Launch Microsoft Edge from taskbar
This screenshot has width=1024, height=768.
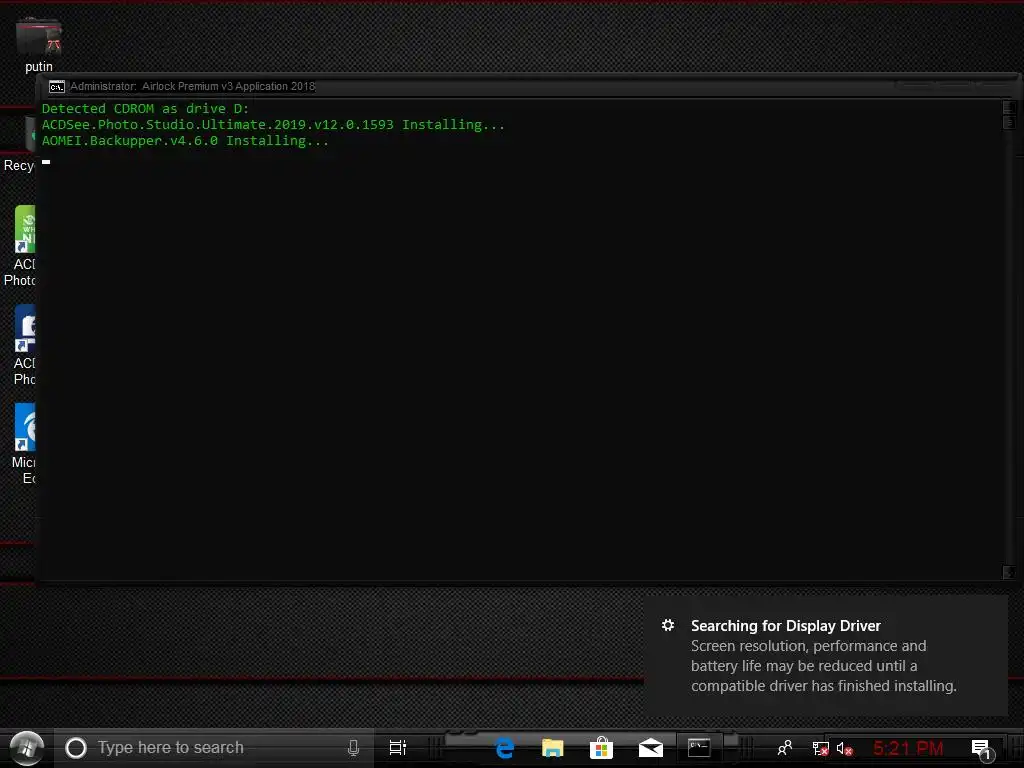[504, 748]
